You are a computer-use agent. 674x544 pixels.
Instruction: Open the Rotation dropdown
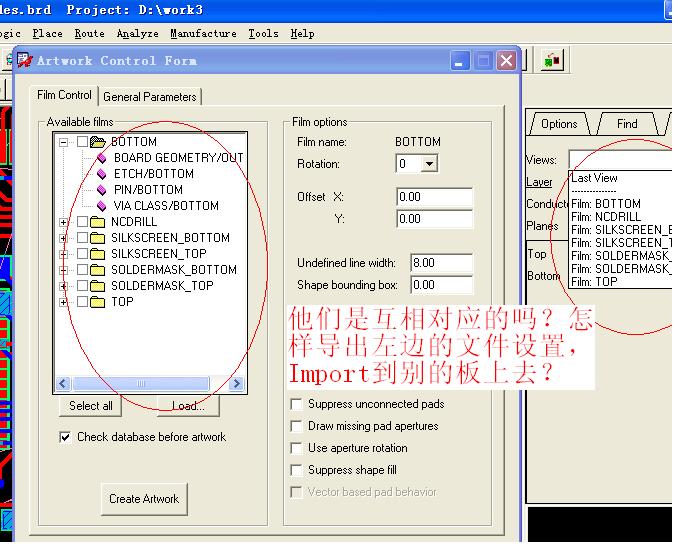tap(429, 164)
